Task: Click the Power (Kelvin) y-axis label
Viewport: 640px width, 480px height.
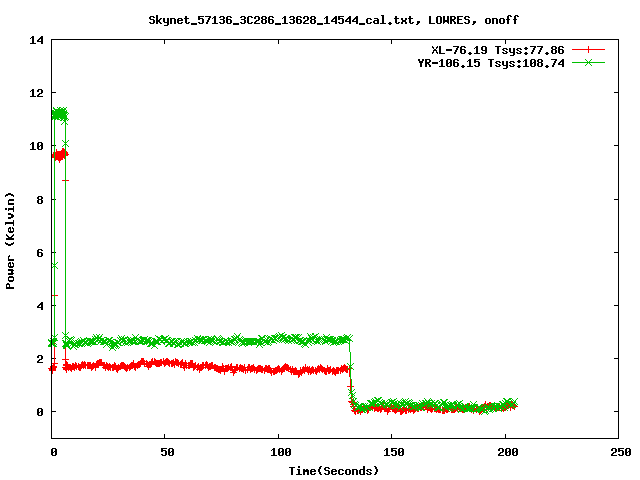Action: point(10,241)
